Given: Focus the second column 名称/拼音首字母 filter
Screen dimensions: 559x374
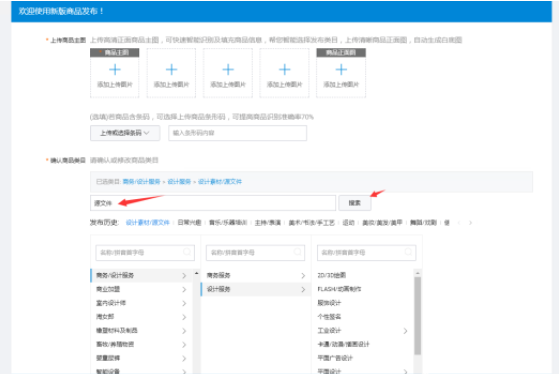Looking at the screenshot, I should pyautogui.click(x=256, y=252).
